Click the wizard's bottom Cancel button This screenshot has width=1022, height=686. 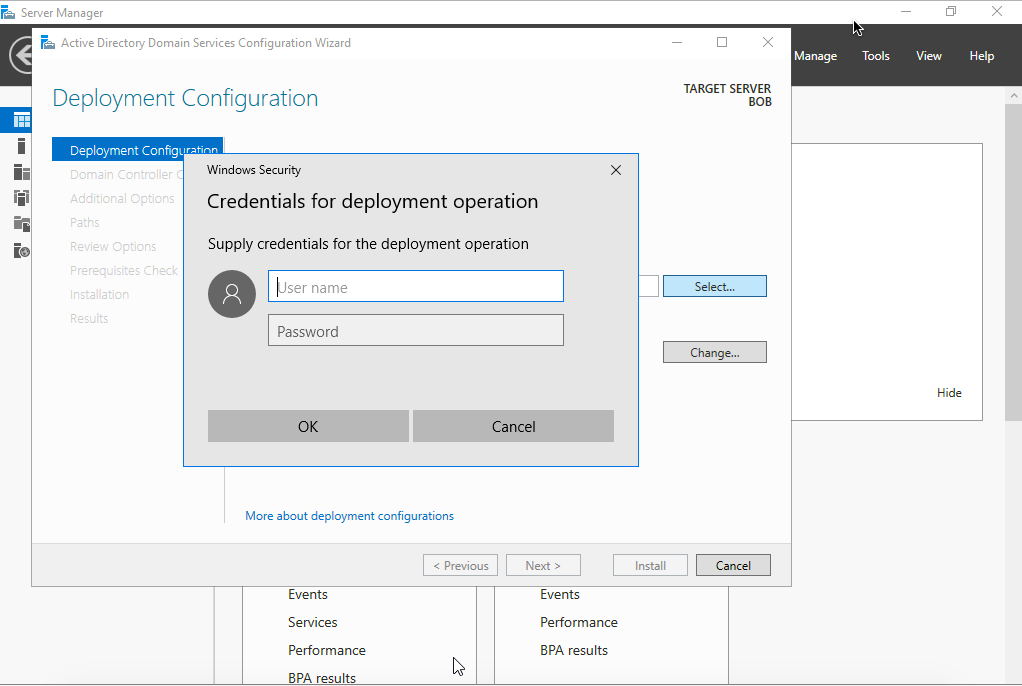(733, 565)
